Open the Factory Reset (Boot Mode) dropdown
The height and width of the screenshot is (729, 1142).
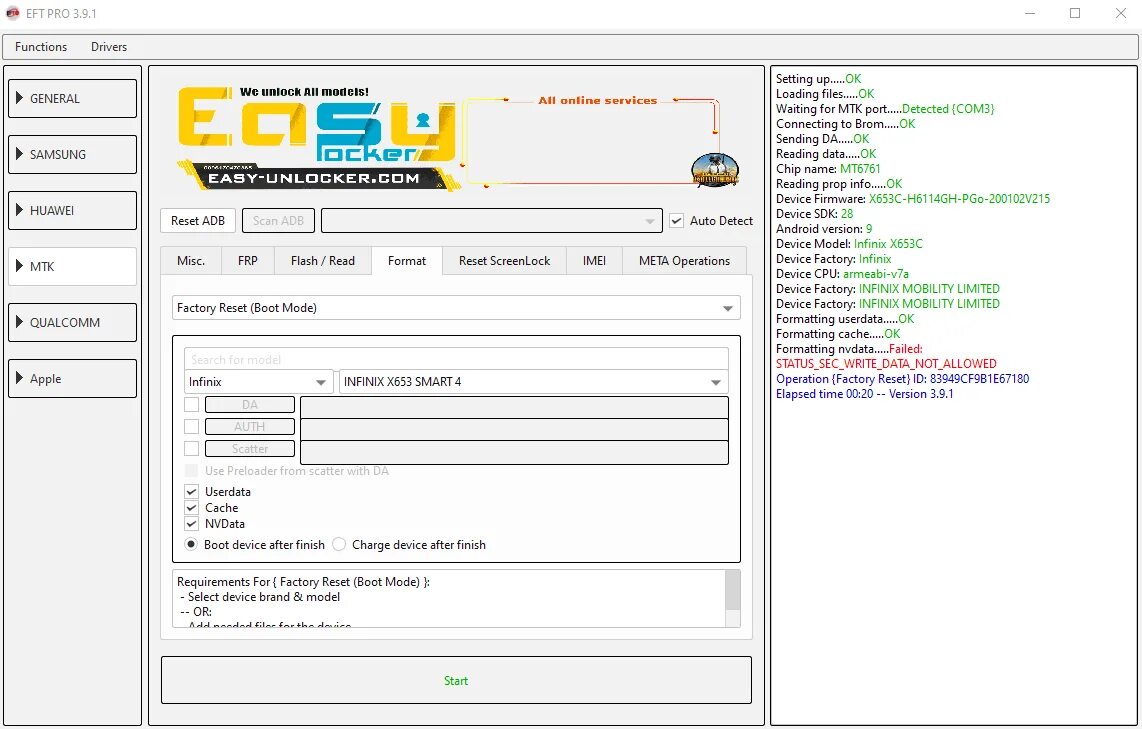(x=456, y=307)
